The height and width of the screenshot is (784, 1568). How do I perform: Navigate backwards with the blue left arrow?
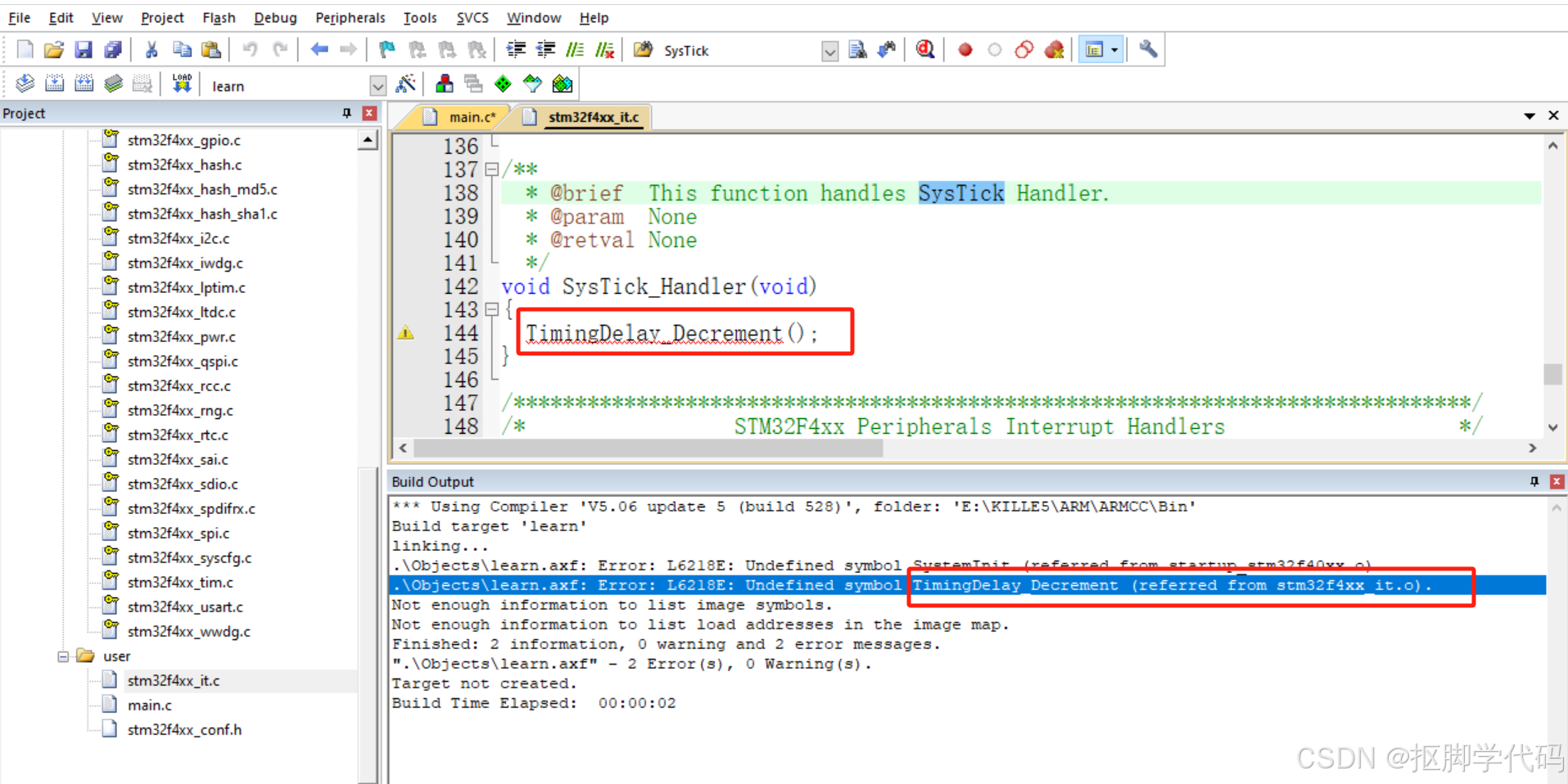pyautogui.click(x=319, y=50)
